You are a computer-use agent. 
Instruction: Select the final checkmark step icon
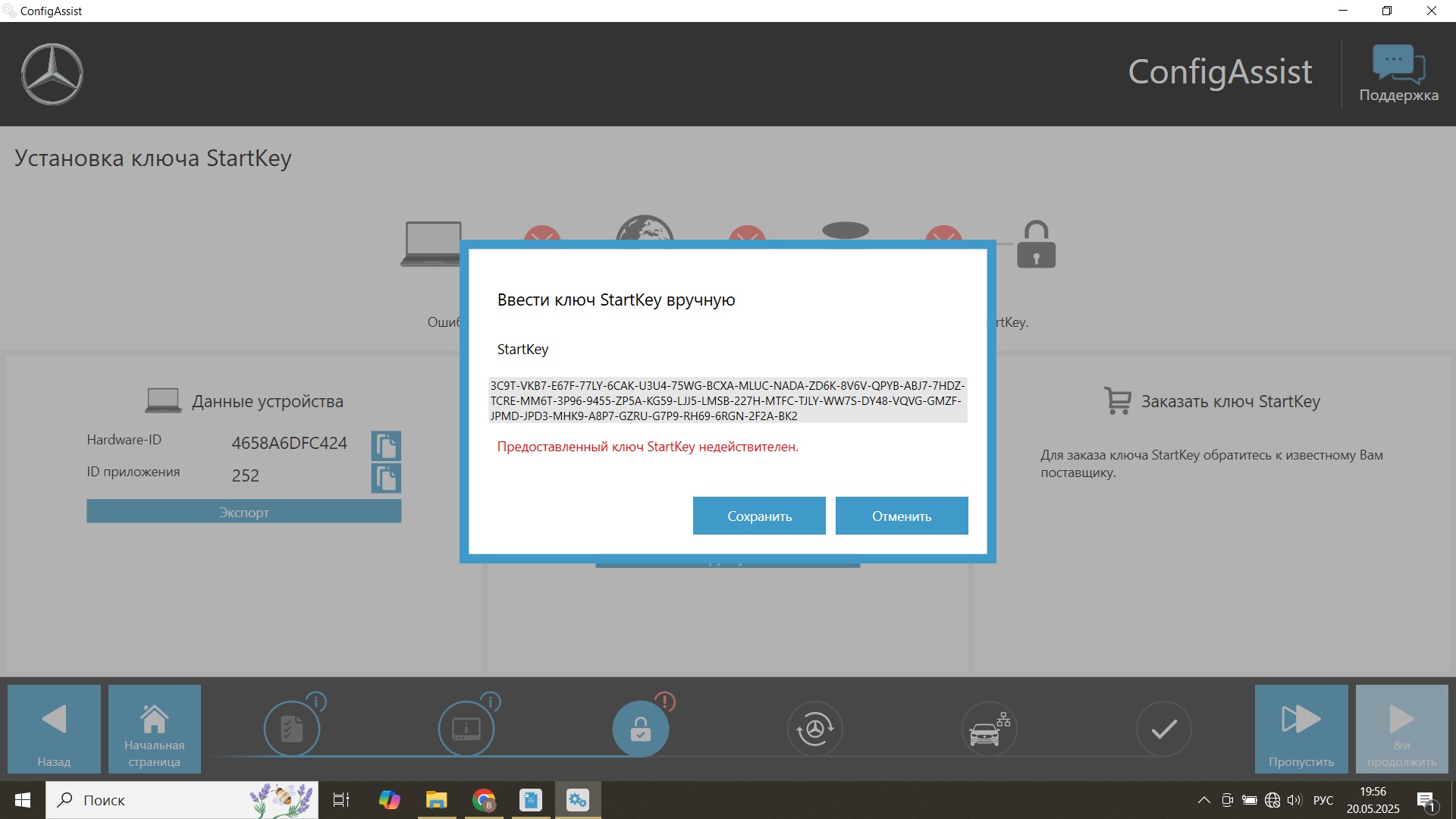pyautogui.click(x=1164, y=729)
